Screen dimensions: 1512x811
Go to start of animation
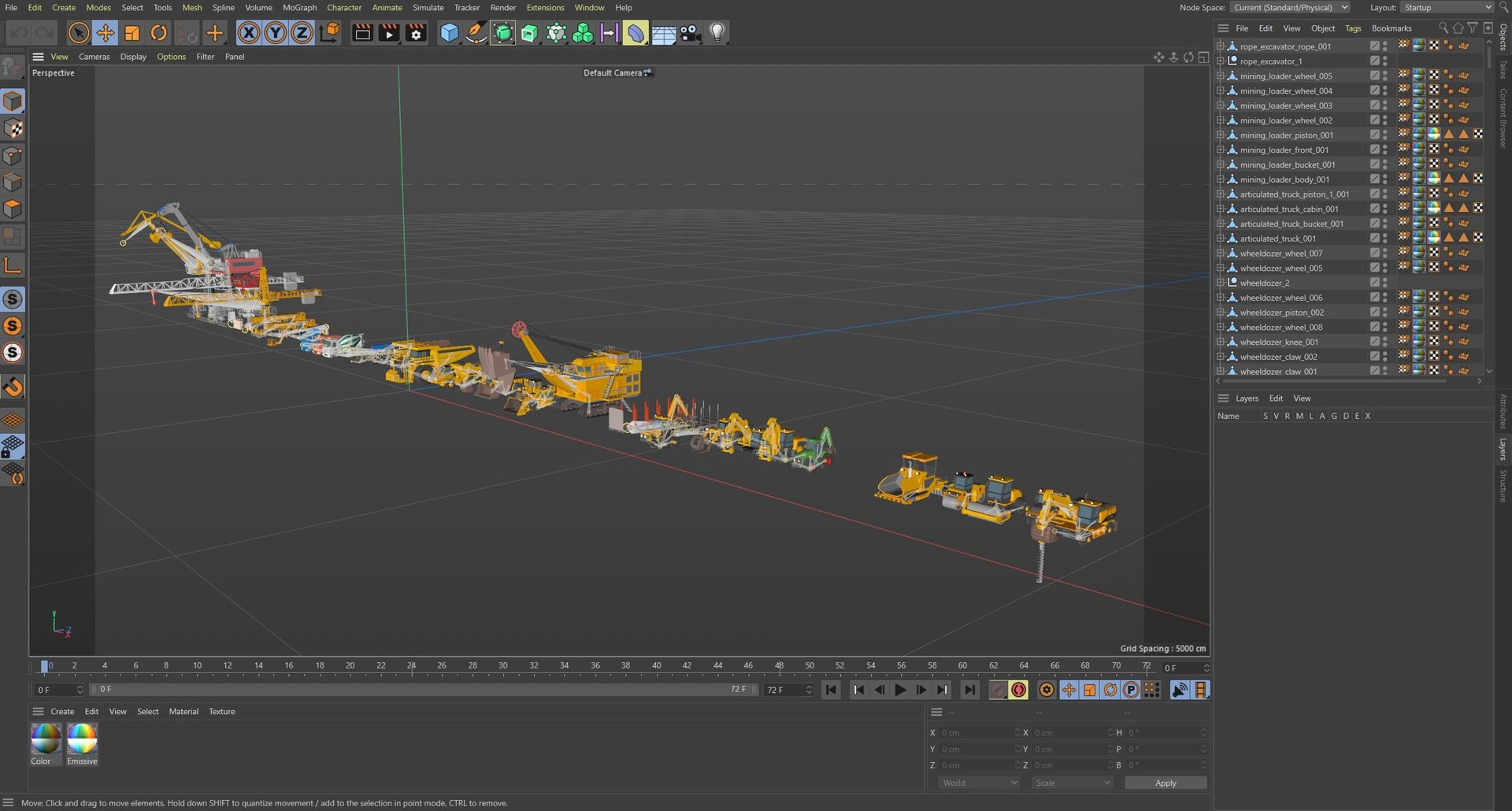click(832, 690)
